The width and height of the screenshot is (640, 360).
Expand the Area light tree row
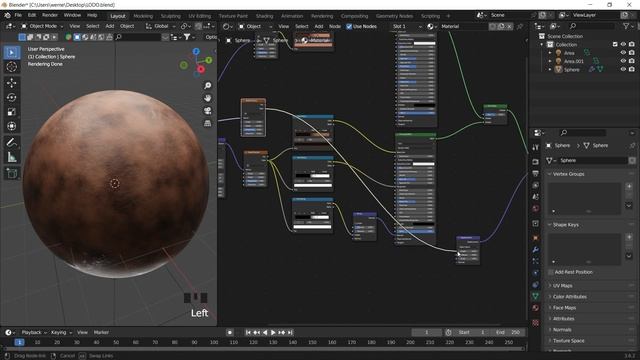coord(550,53)
